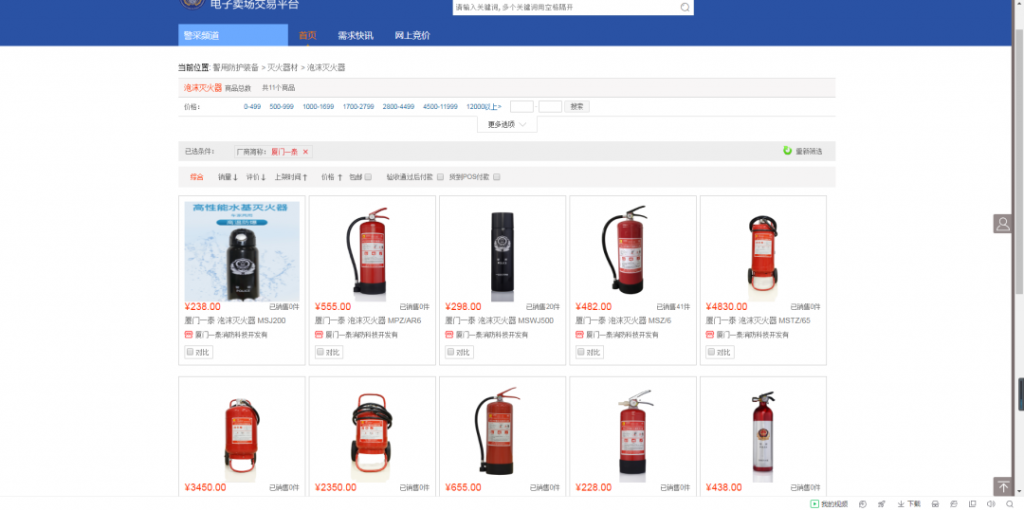Open the 首页 tab
The width and height of the screenshot is (1024, 511).
pos(308,35)
